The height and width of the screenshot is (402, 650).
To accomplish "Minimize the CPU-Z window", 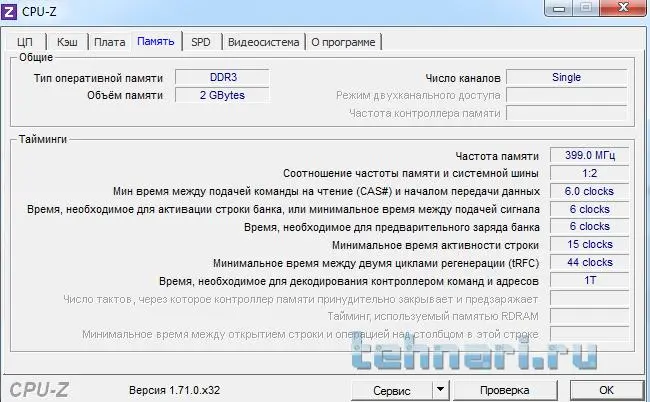I will (560, 8).
